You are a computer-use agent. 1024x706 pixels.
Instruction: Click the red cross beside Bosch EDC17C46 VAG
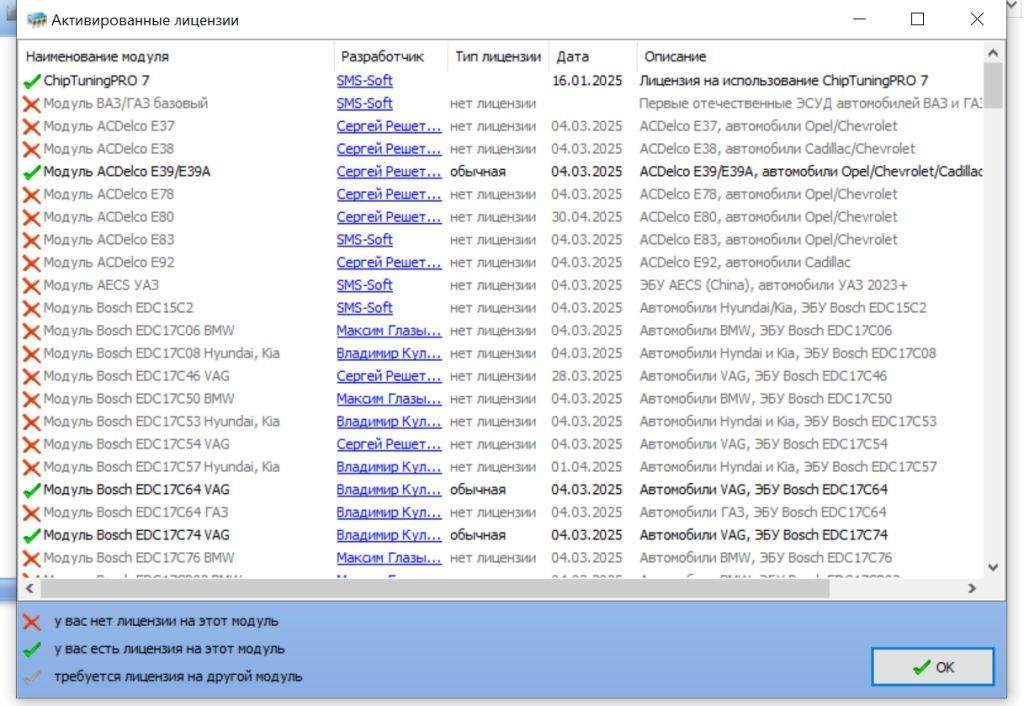point(31,377)
